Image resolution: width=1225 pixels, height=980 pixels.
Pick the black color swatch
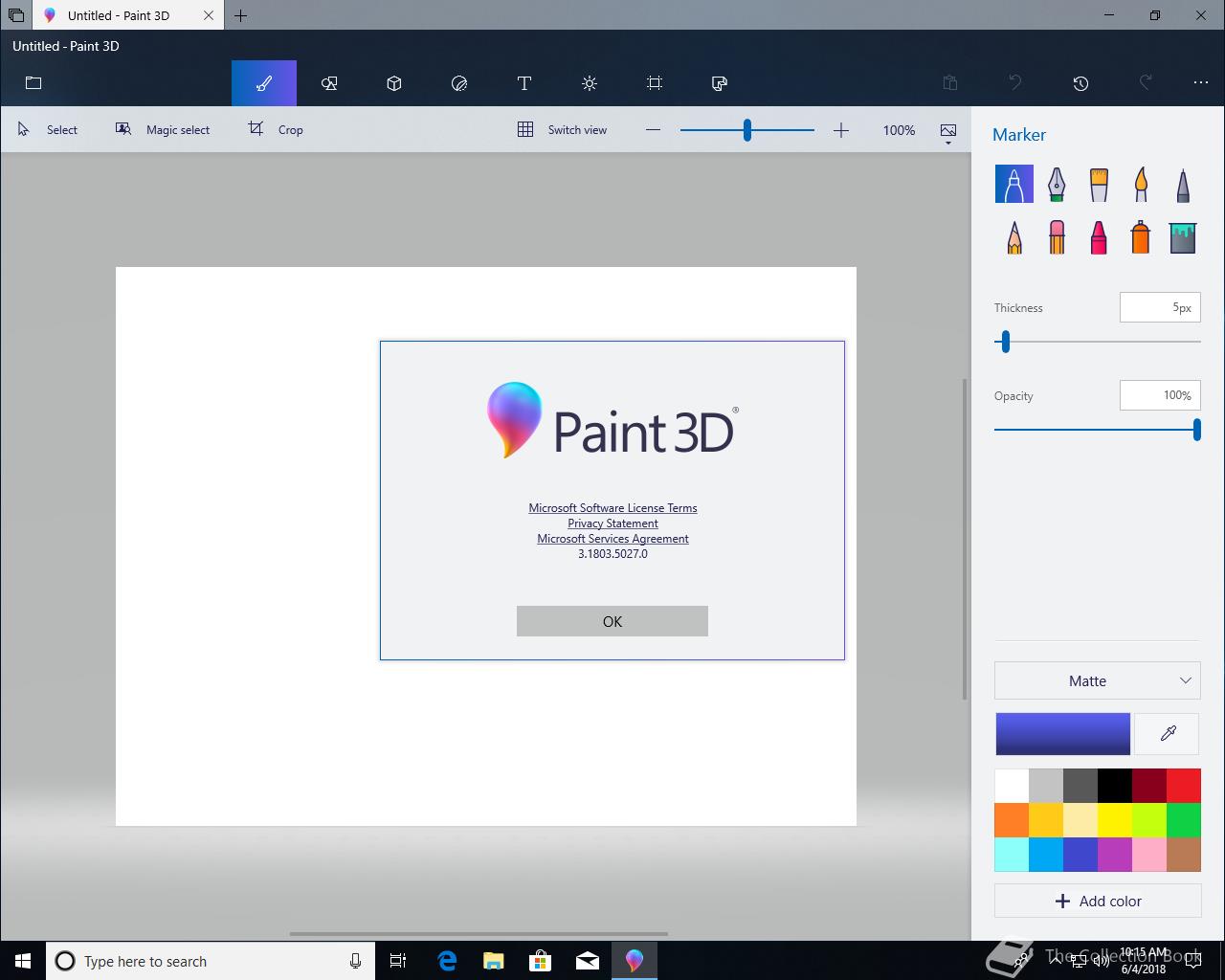[1115, 786]
